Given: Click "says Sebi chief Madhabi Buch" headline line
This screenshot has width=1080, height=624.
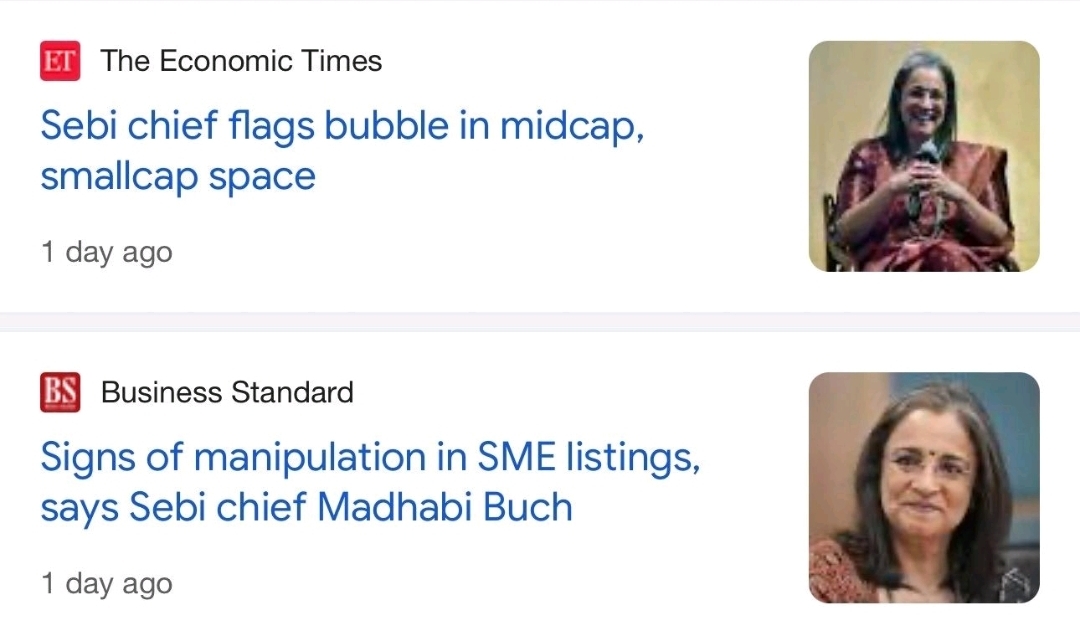Looking at the screenshot, I should (x=306, y=508).
